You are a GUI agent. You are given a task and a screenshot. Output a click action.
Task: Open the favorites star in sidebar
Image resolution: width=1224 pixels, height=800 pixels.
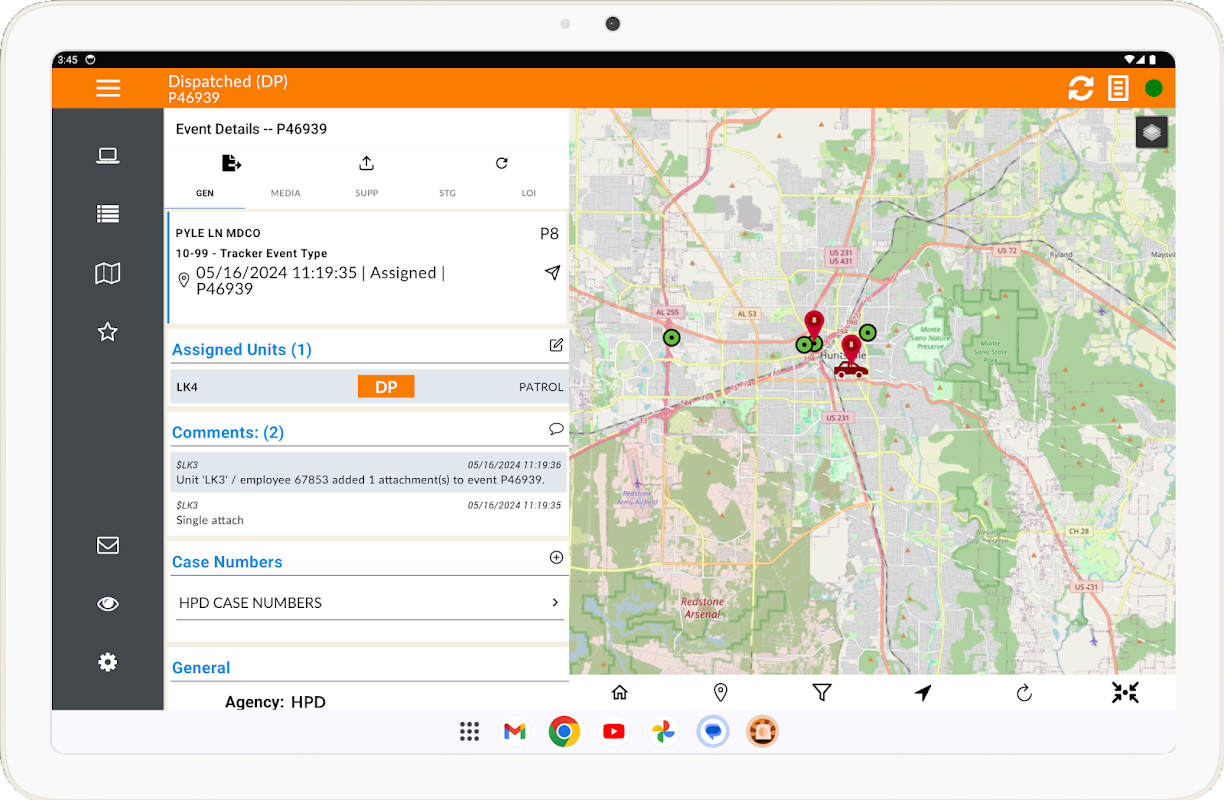[x=108, y=332]
